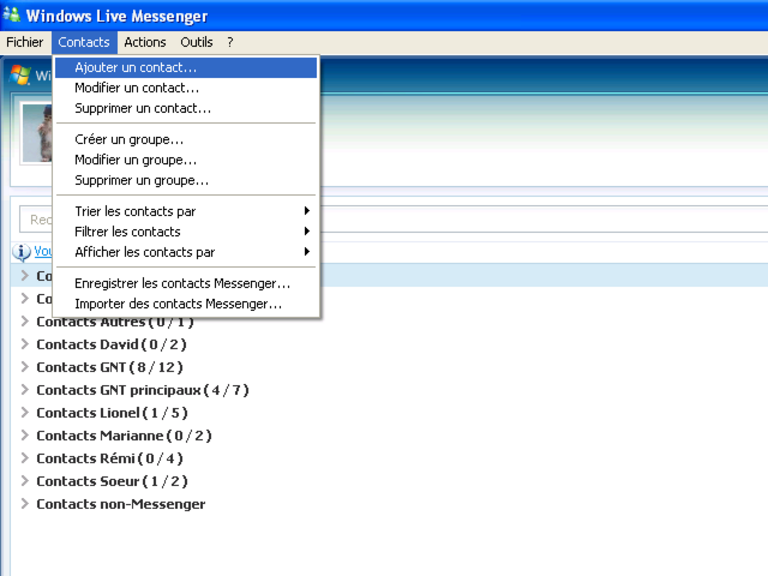Open the Fichier menu

click(x=24, y=43)
